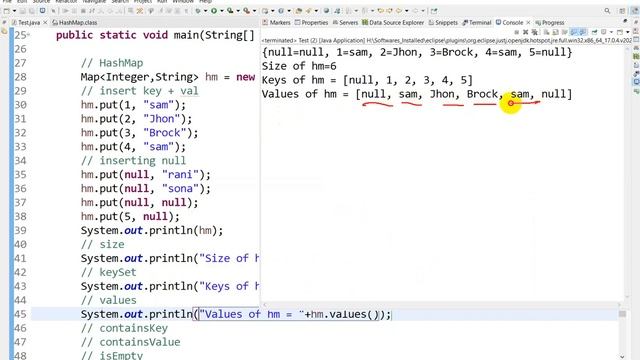Toggle show console on standard error
Screen dimensions: 640x360
[582, 32]
